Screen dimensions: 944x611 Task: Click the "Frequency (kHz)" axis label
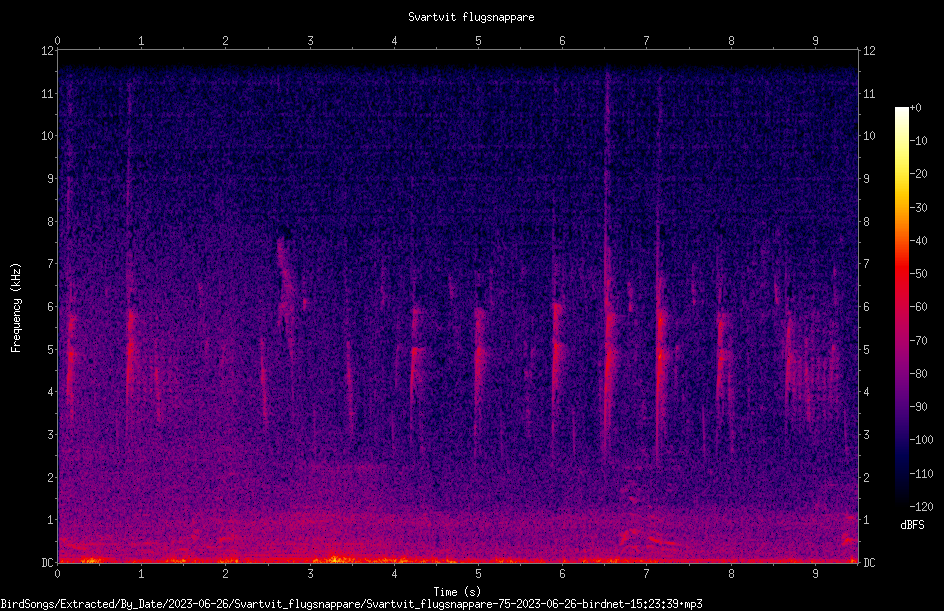coord(16,308)
